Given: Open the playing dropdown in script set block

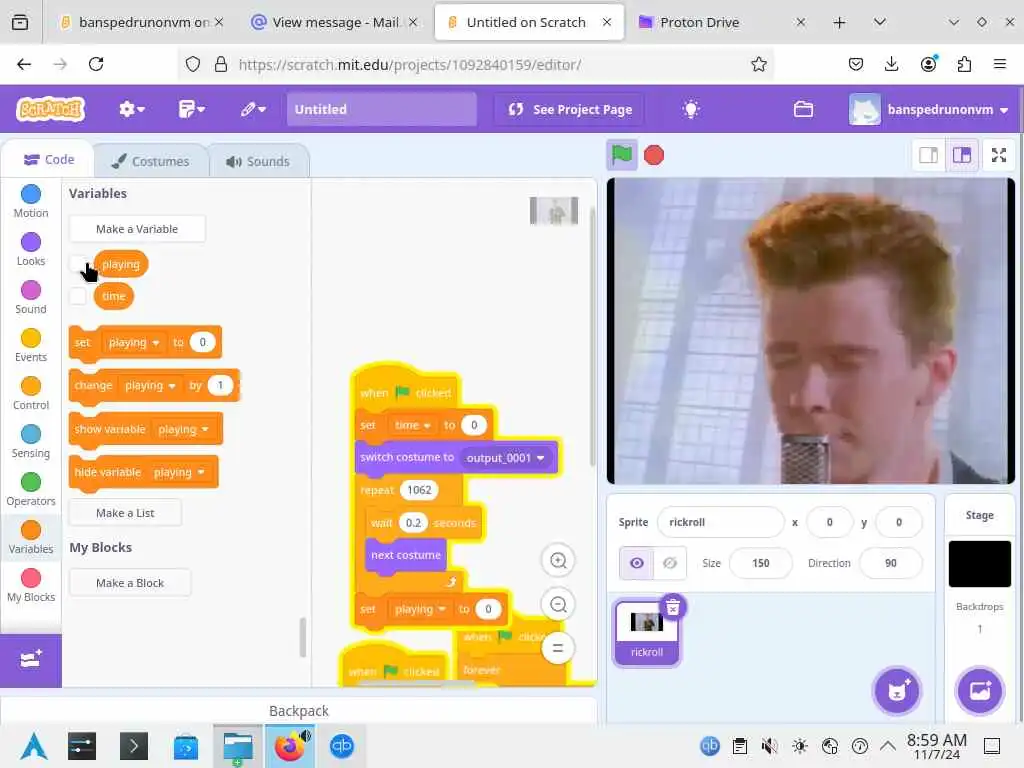Looking at the screenshot, I should (x=419, y=609).
